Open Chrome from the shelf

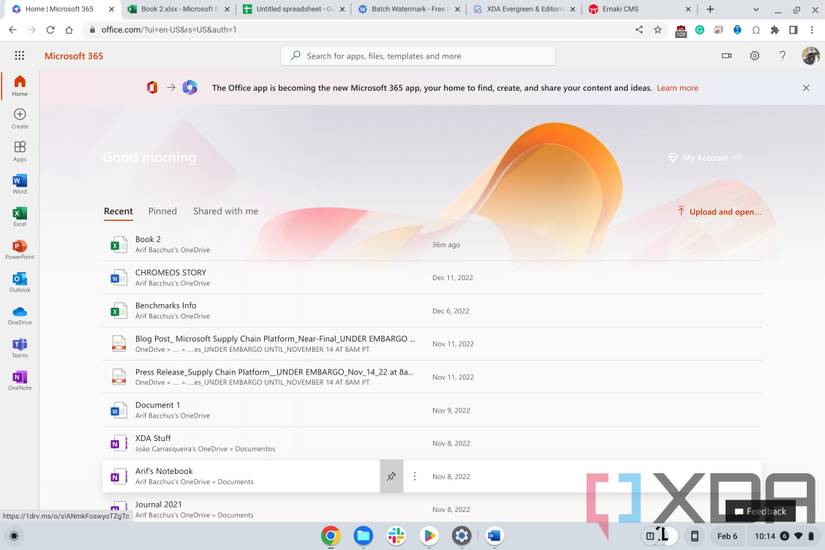pyautogui.click(x=330, y=536)
